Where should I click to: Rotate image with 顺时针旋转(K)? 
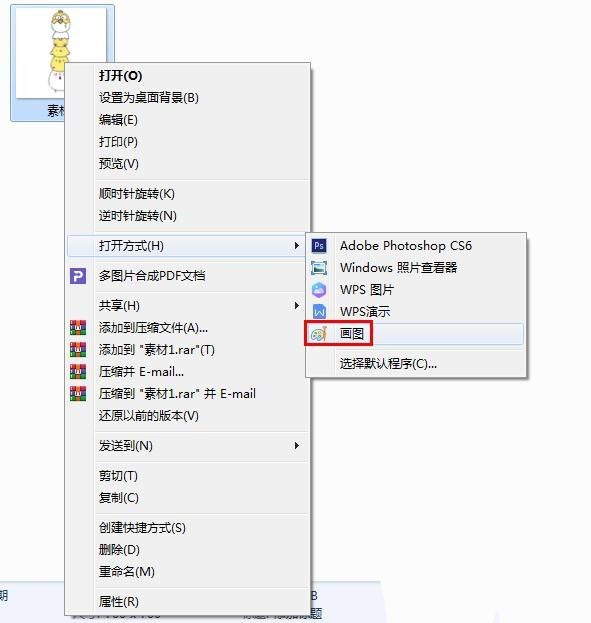point(187,194)
